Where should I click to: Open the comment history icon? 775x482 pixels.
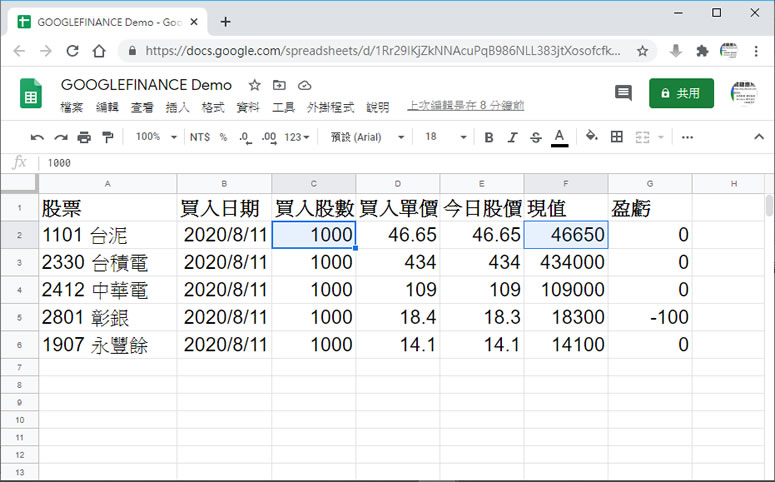point(623,93)
